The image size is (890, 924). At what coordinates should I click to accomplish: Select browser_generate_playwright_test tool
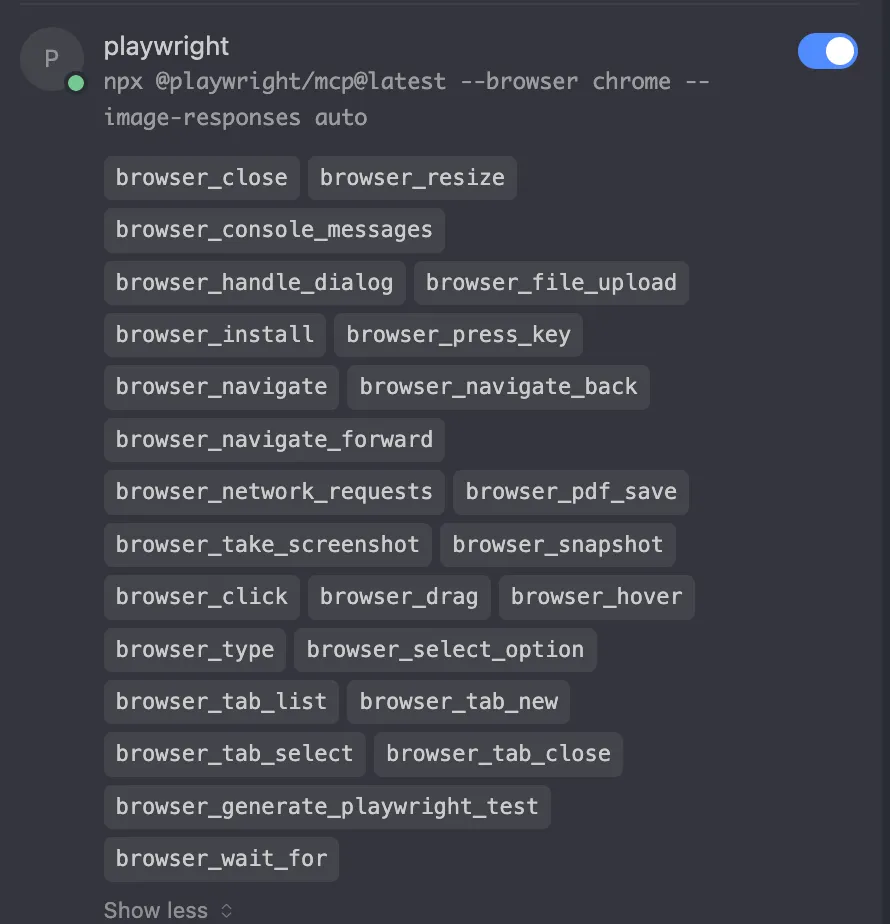click(327, 807)
